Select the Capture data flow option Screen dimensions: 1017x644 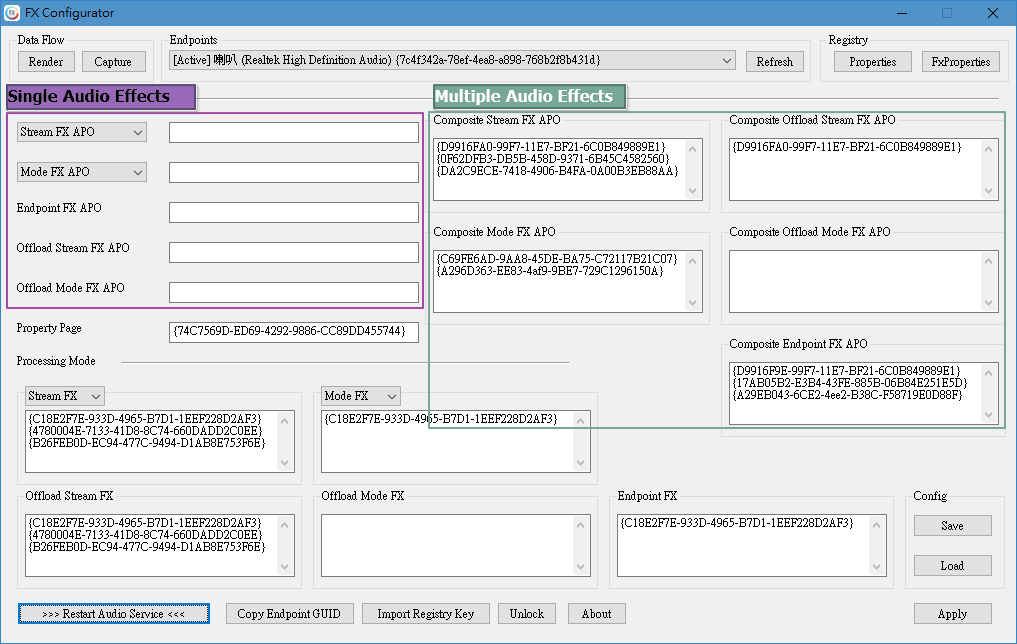tap(113, 61)
